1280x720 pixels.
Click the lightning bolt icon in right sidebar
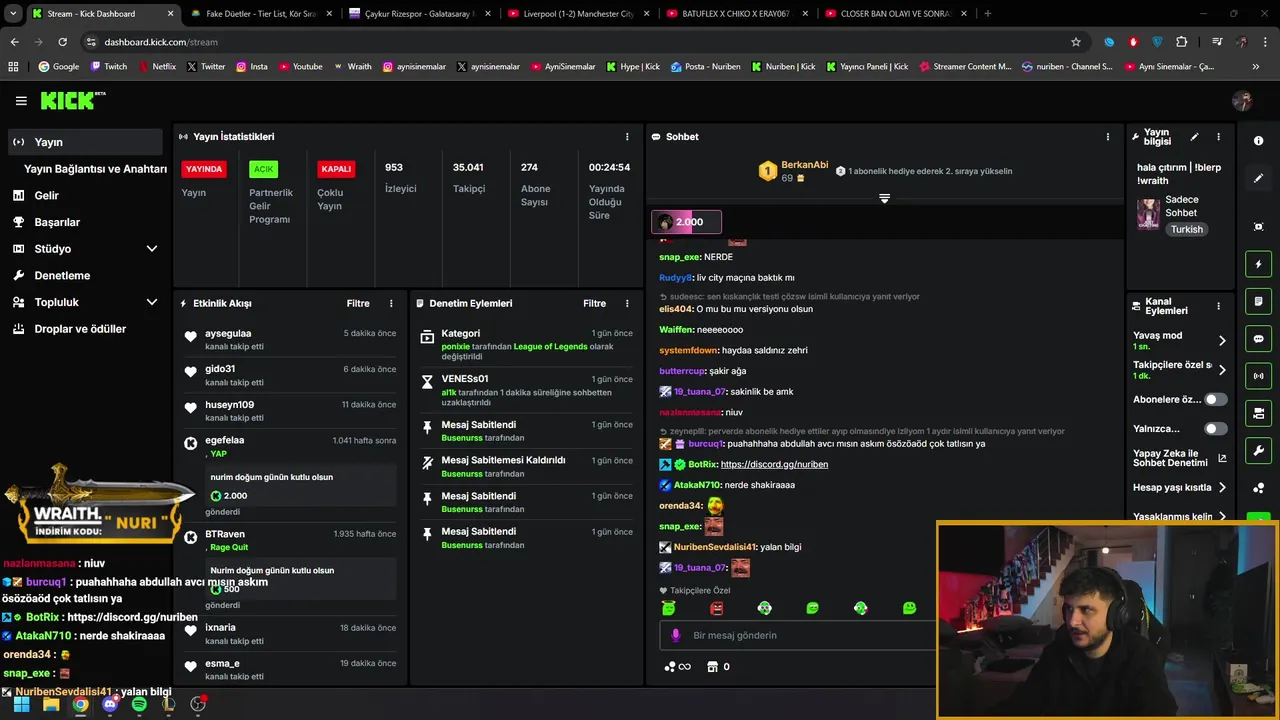point(1259,264)
